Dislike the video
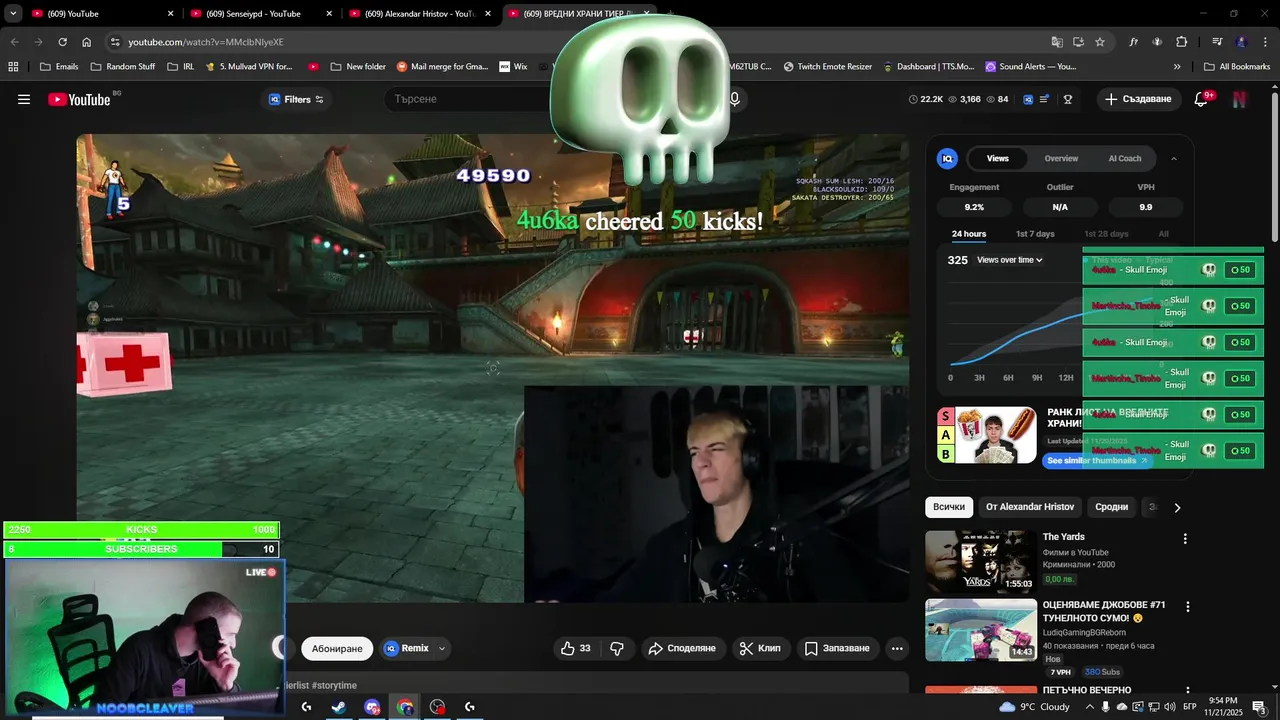The image size is (1280, 720). coord(617,649)
